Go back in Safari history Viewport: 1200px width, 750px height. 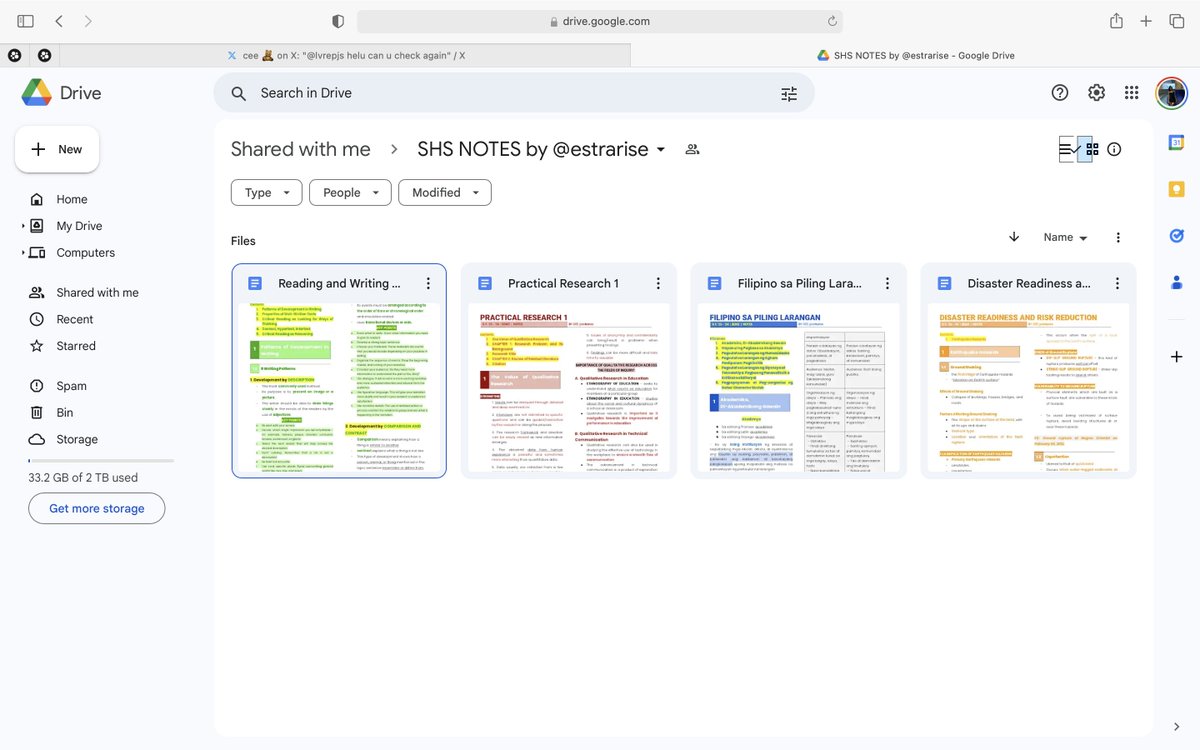(59, 21)
